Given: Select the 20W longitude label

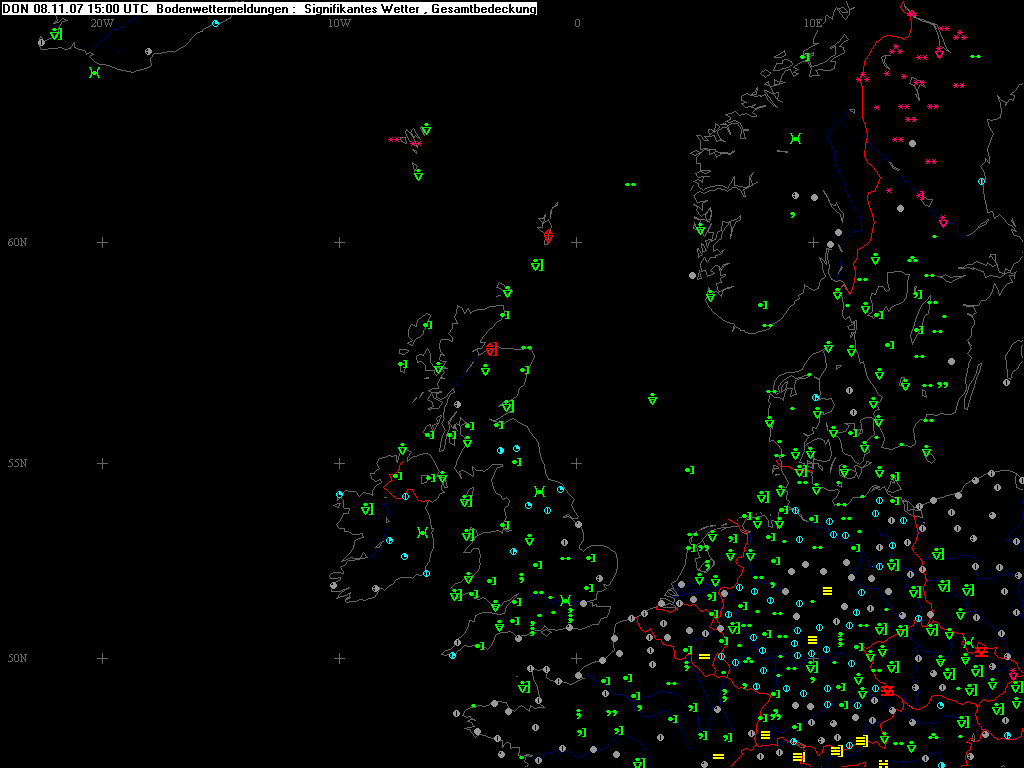Looking at the screenshot, I should coord(101,23).
